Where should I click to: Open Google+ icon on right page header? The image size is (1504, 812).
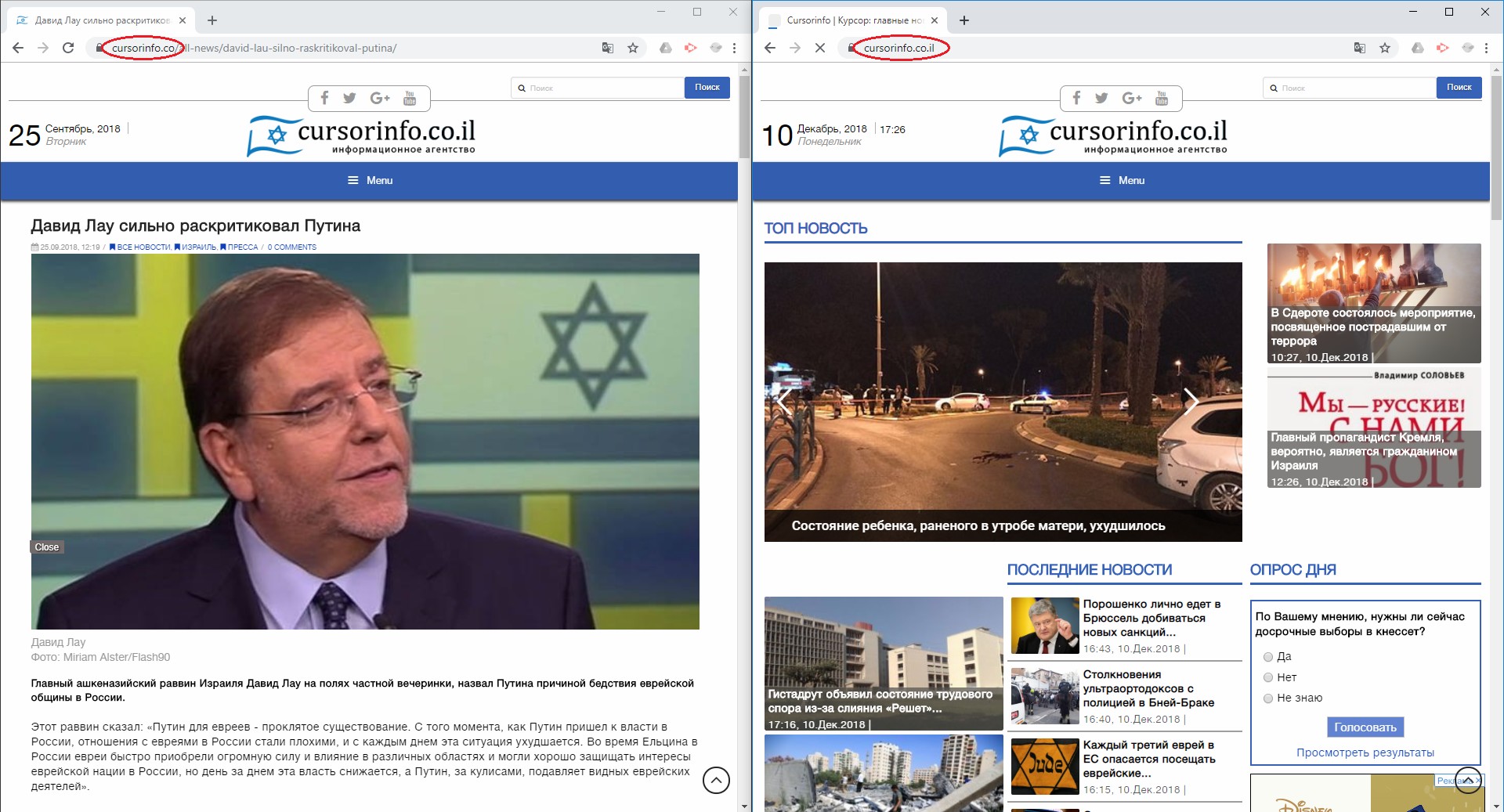tap(1132, 98)
